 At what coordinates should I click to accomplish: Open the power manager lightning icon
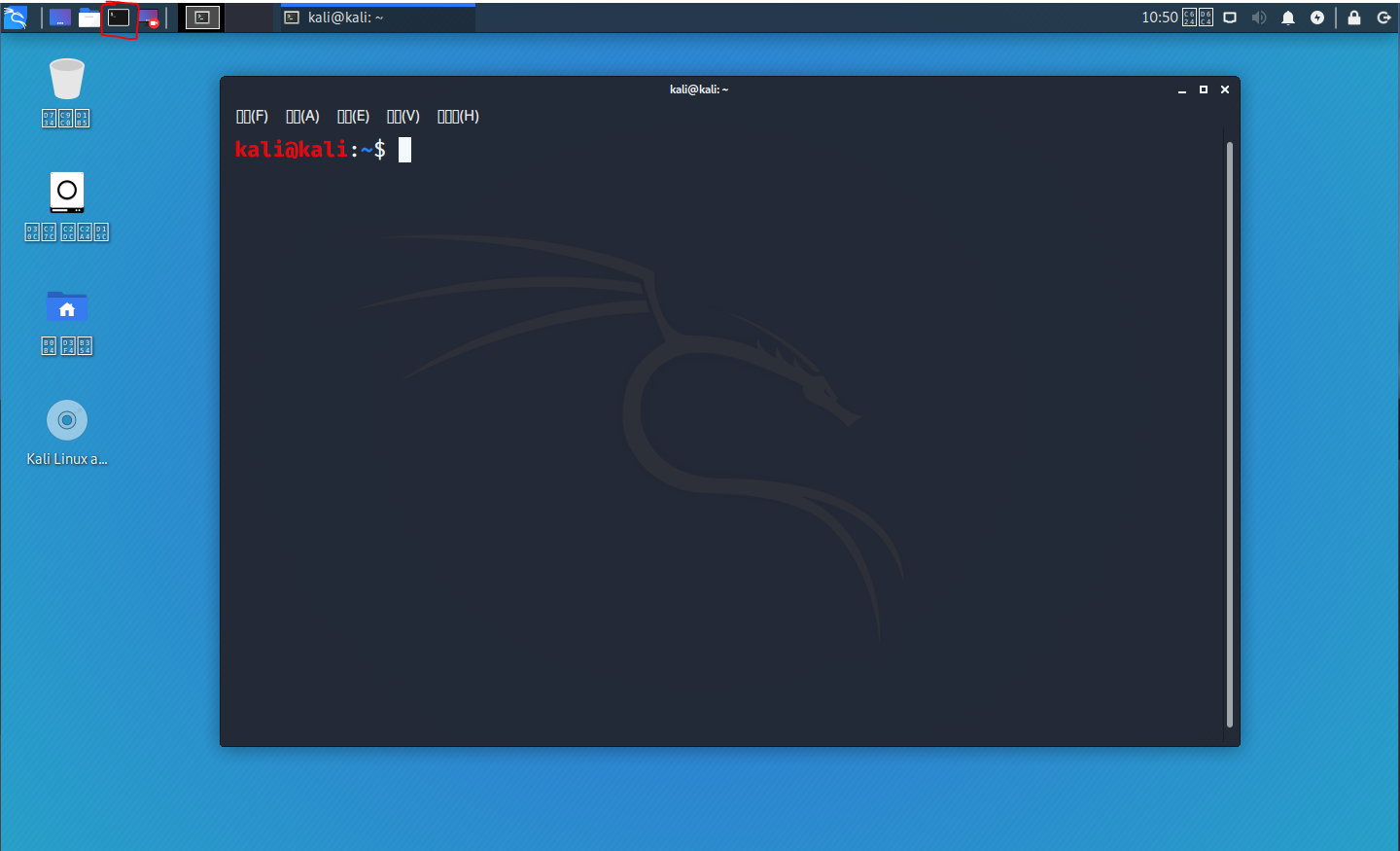[x=1317, y=18]
